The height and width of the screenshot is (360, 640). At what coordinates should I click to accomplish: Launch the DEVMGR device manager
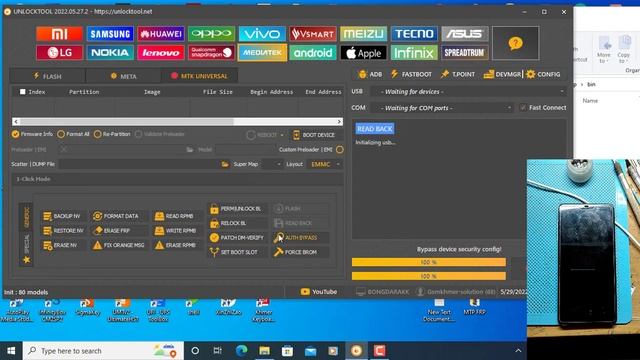pyautogui.click(x=502, y=74)
